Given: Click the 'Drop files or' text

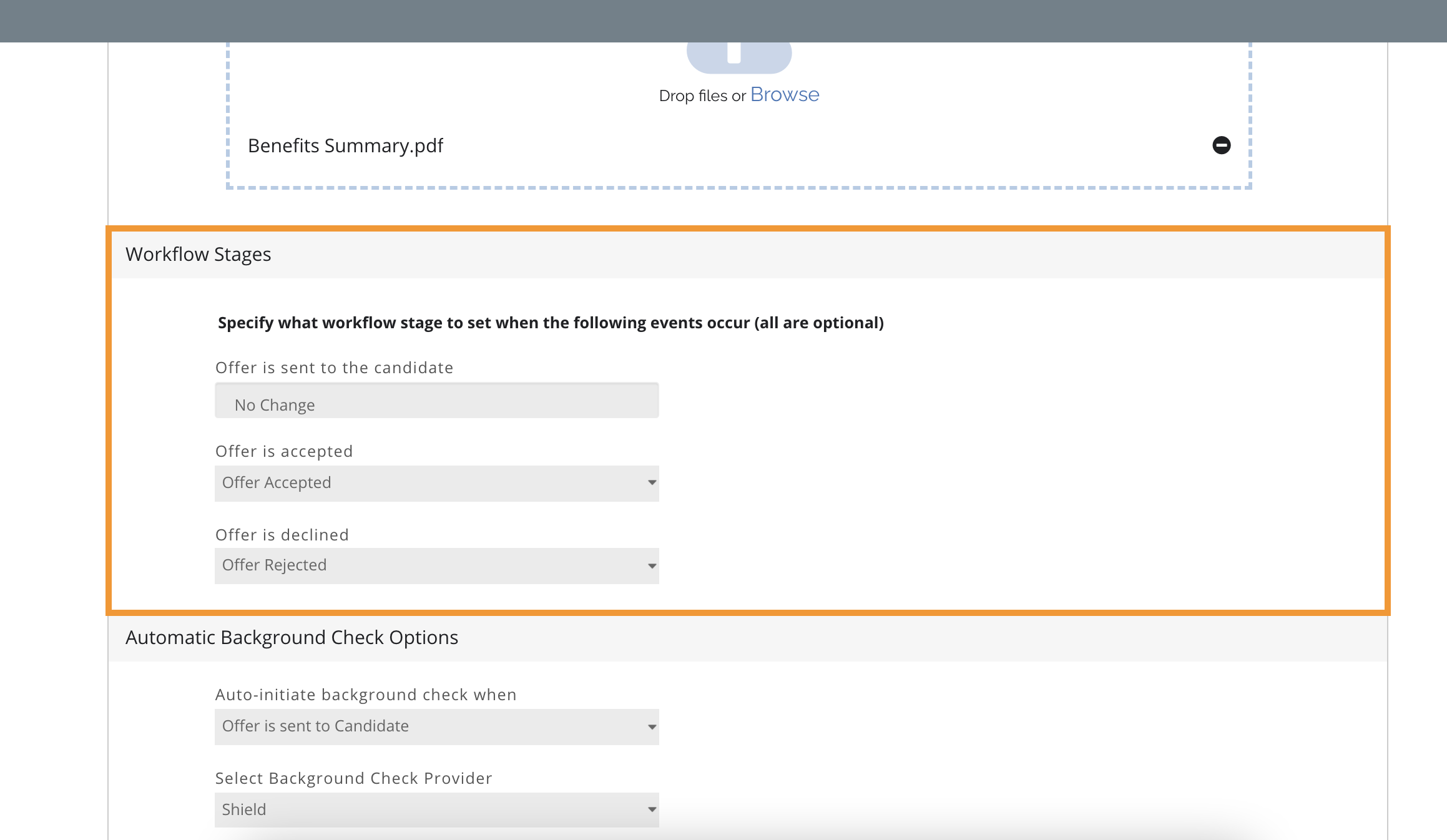Looking at the screenshot, I should 702,95.
